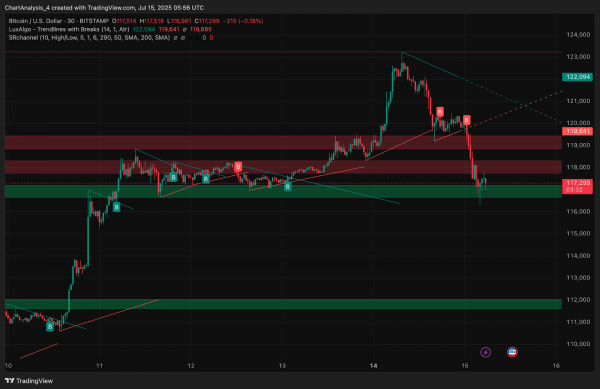Select the current price label 117,299 with countdown
Screen dimensions: 600x389
coord(577,186)
